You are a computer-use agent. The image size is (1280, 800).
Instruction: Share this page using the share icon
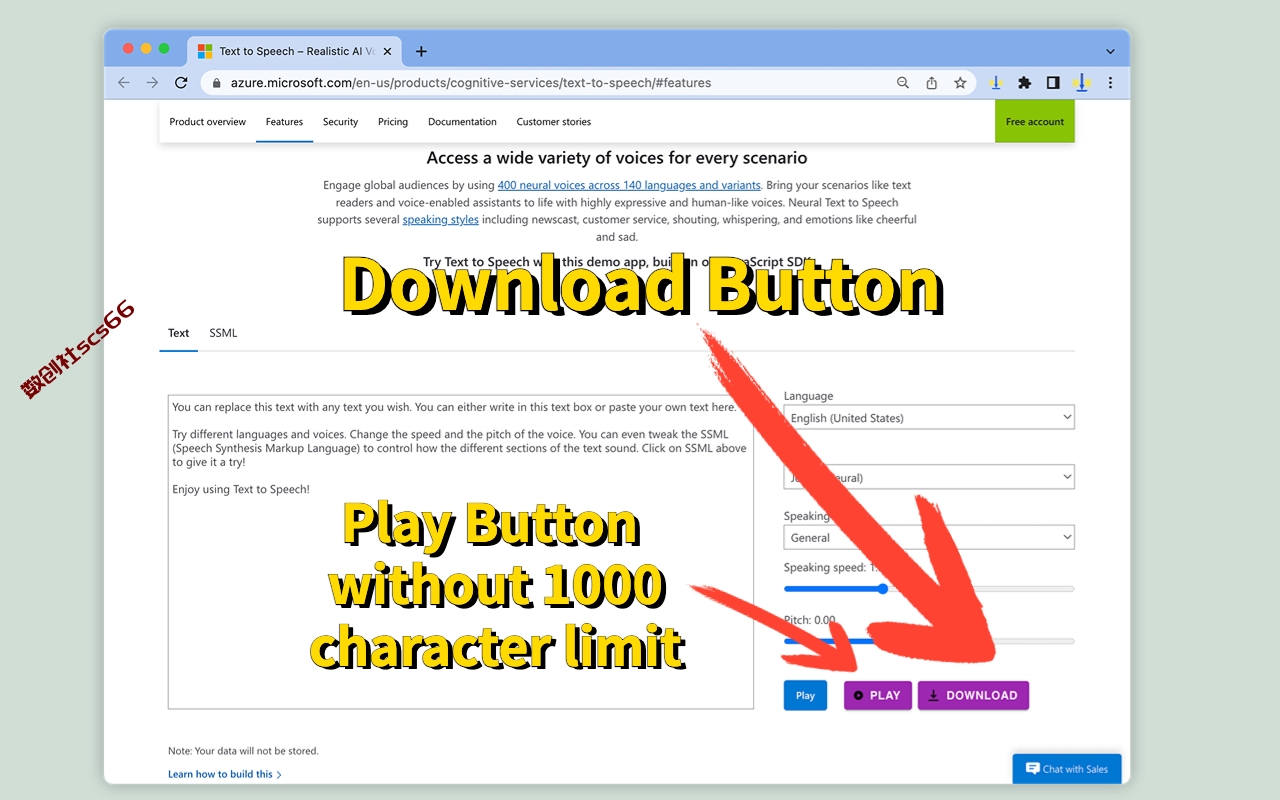tap(931, 83)
